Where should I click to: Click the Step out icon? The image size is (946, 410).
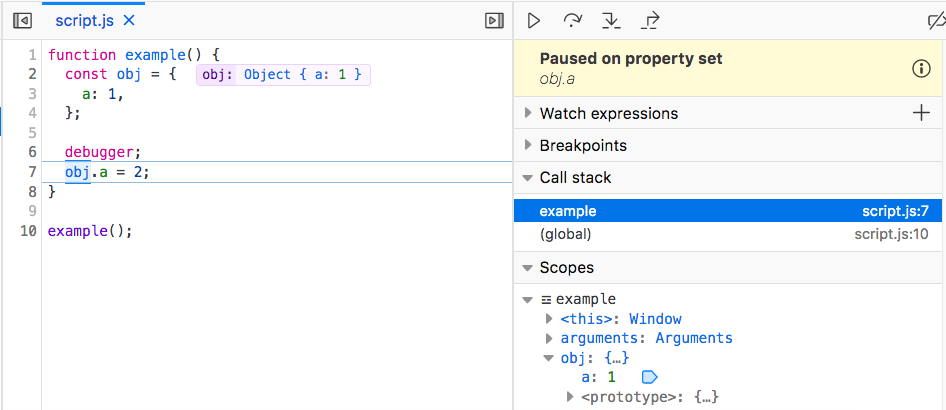(650, 20)
